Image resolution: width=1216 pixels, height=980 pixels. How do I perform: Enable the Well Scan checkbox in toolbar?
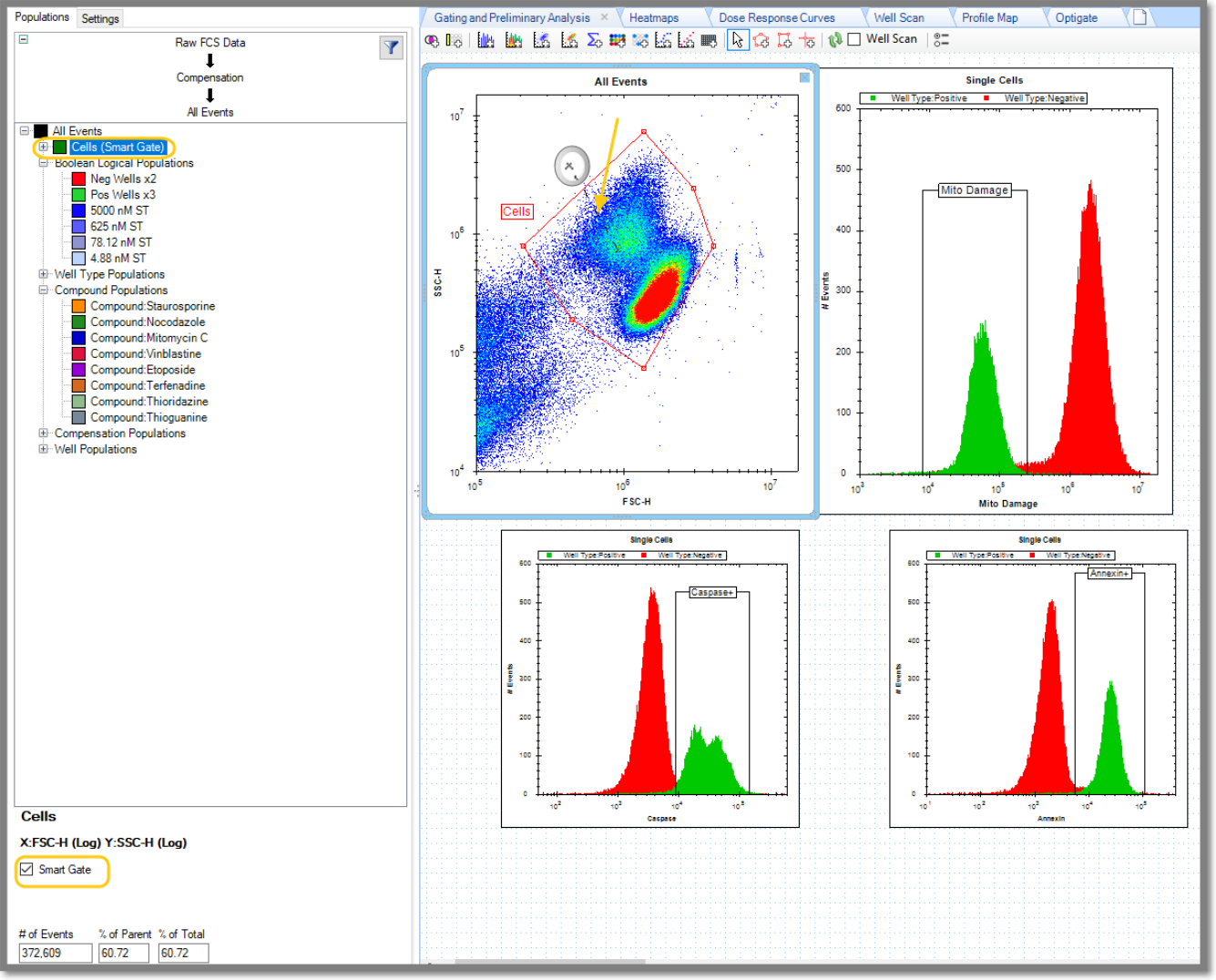tap(854, 39)
